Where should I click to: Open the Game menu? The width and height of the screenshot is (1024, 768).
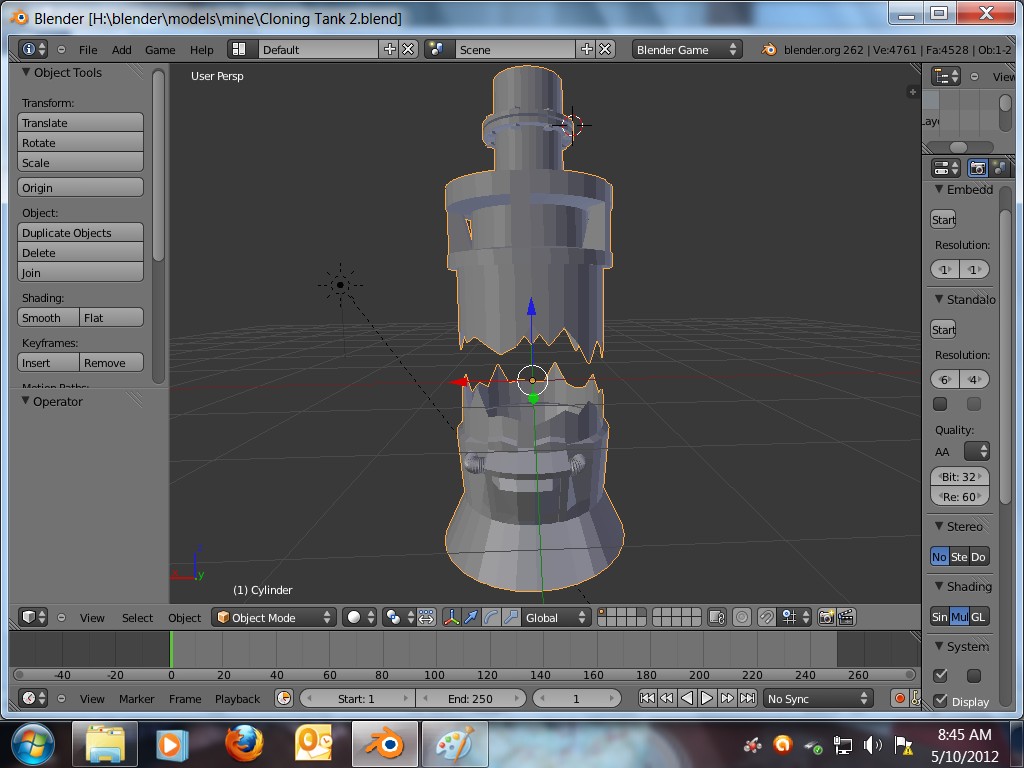click(x=159, y=49)
